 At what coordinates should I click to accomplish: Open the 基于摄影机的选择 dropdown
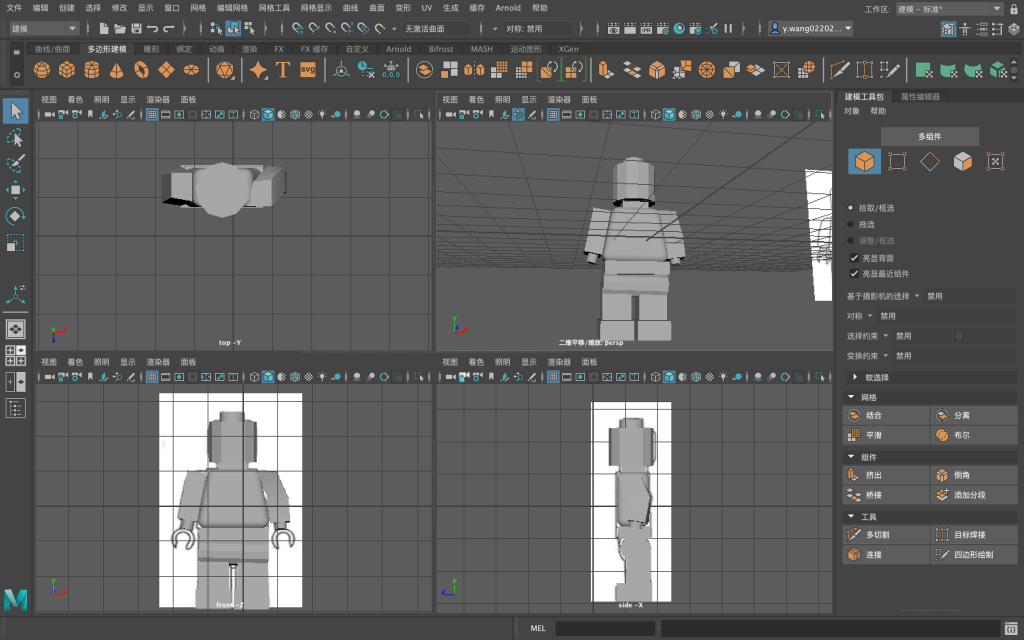tap(916, 296)
